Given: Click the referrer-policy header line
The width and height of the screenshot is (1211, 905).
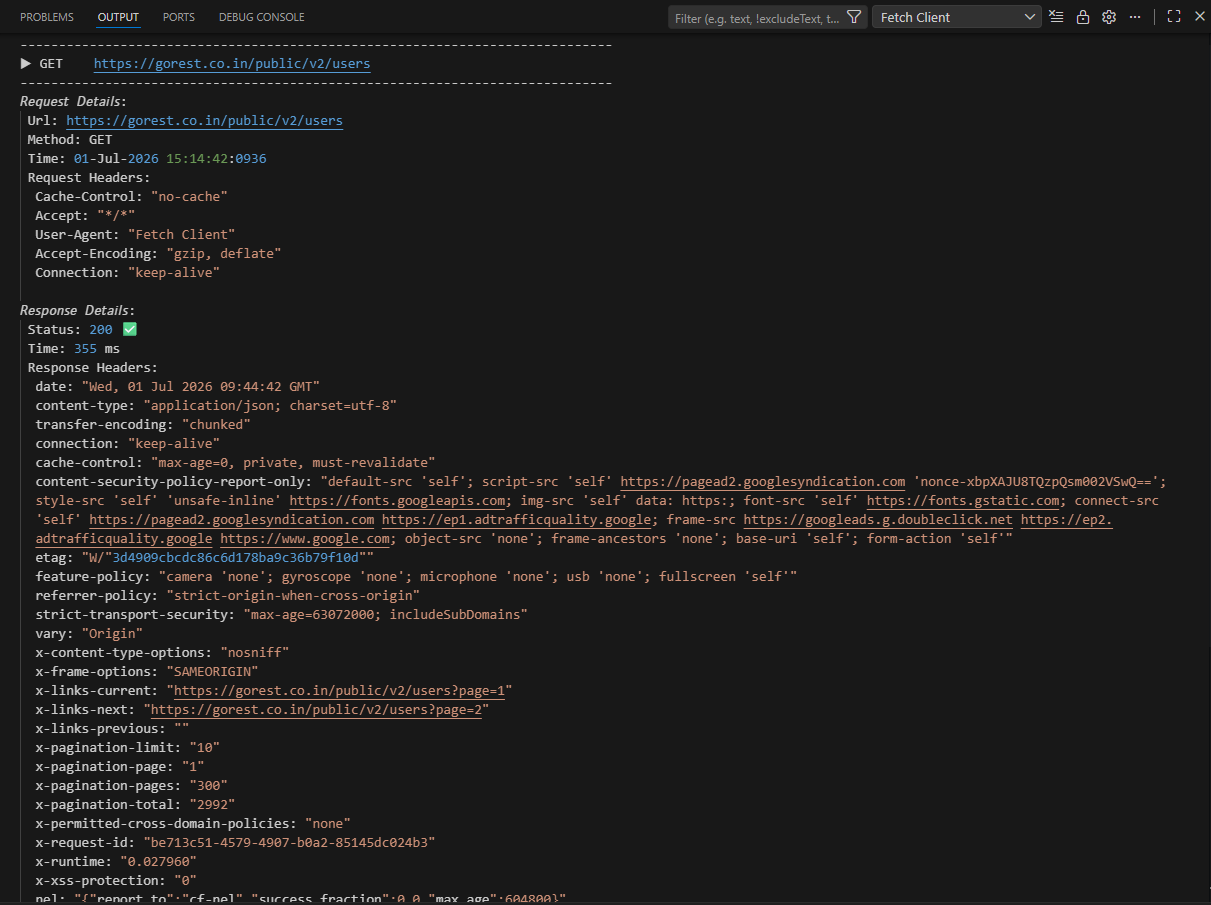Looking at the screenshot, I should coord(227,596).
